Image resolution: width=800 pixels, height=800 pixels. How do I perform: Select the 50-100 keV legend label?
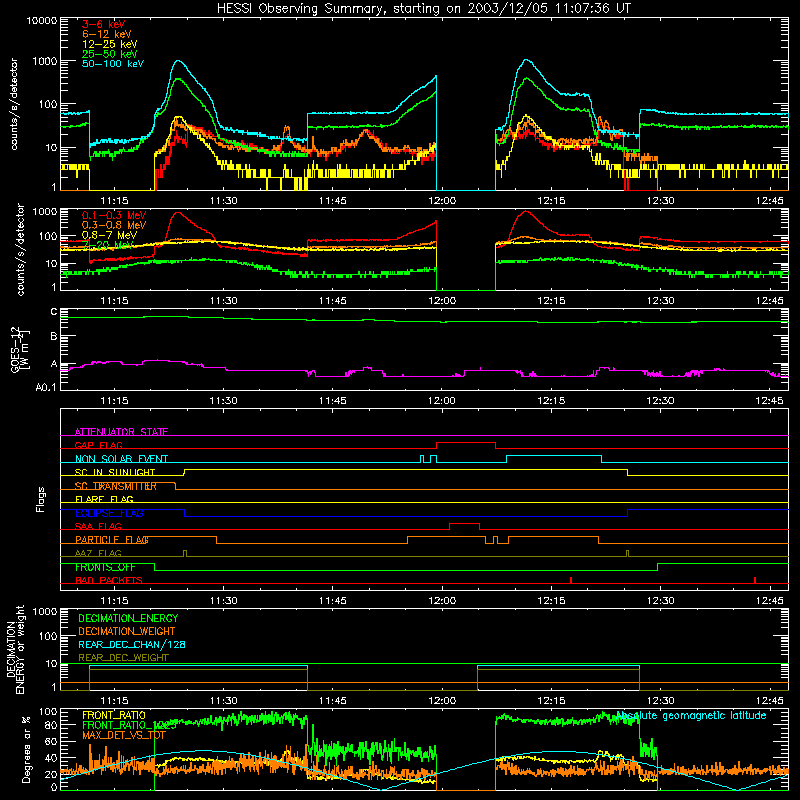pyautogui.click(x=113, y=64)
